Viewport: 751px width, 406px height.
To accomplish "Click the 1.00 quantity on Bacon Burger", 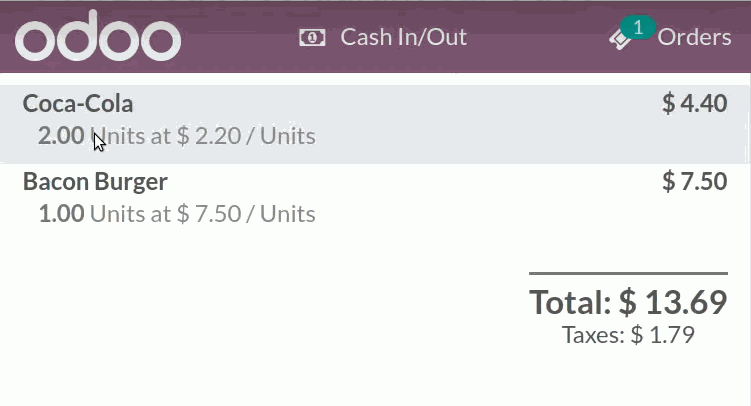I will click(x=61, y=214).
